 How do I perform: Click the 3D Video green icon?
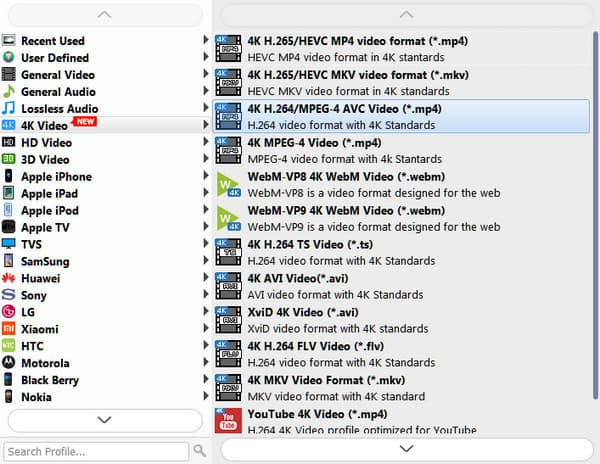pyautogui.click(x=8, y=159)
